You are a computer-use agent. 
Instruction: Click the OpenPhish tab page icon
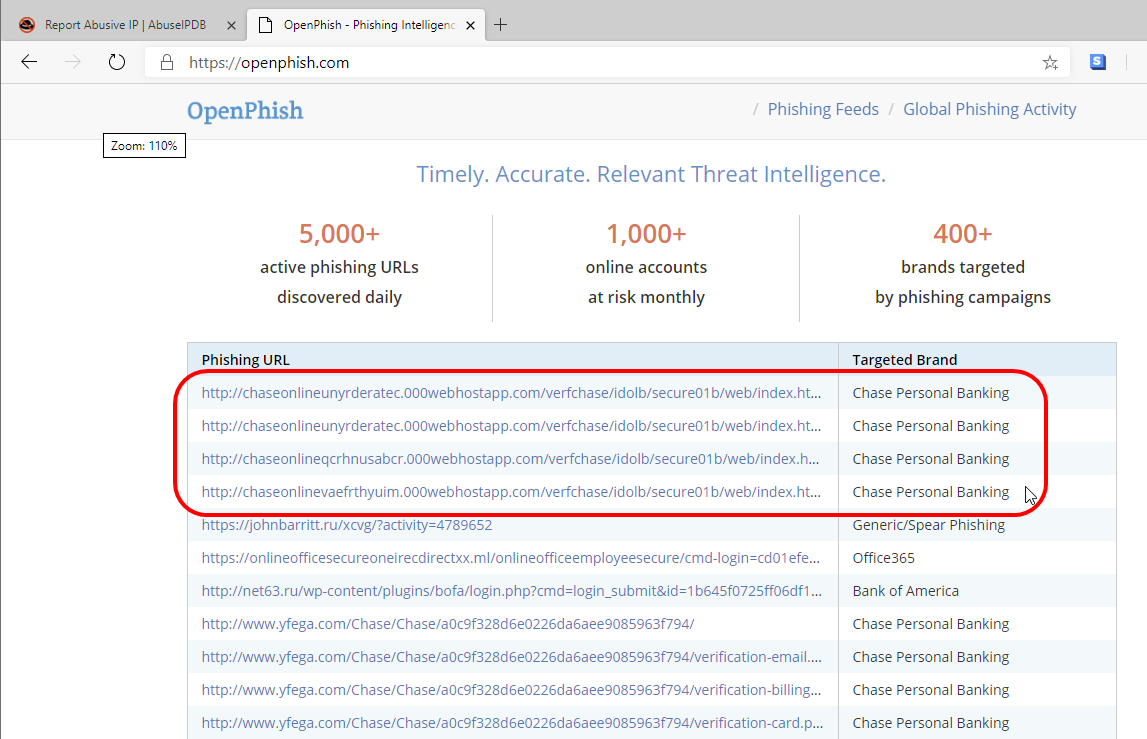(x=266, y=25)
